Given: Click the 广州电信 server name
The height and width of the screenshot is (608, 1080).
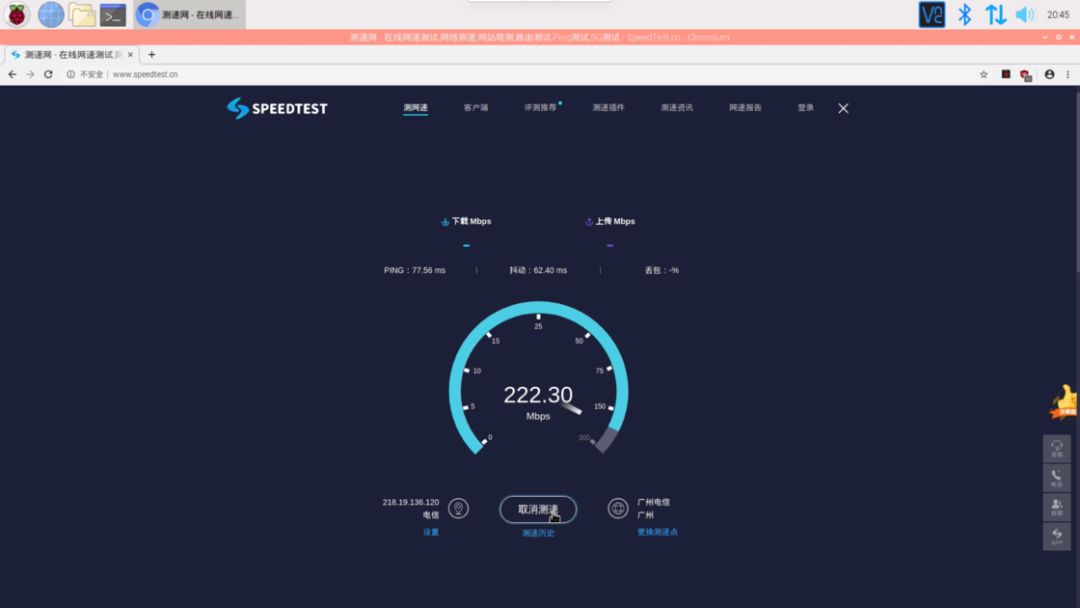Looking at the screenshot, I should tap(653, 502).
